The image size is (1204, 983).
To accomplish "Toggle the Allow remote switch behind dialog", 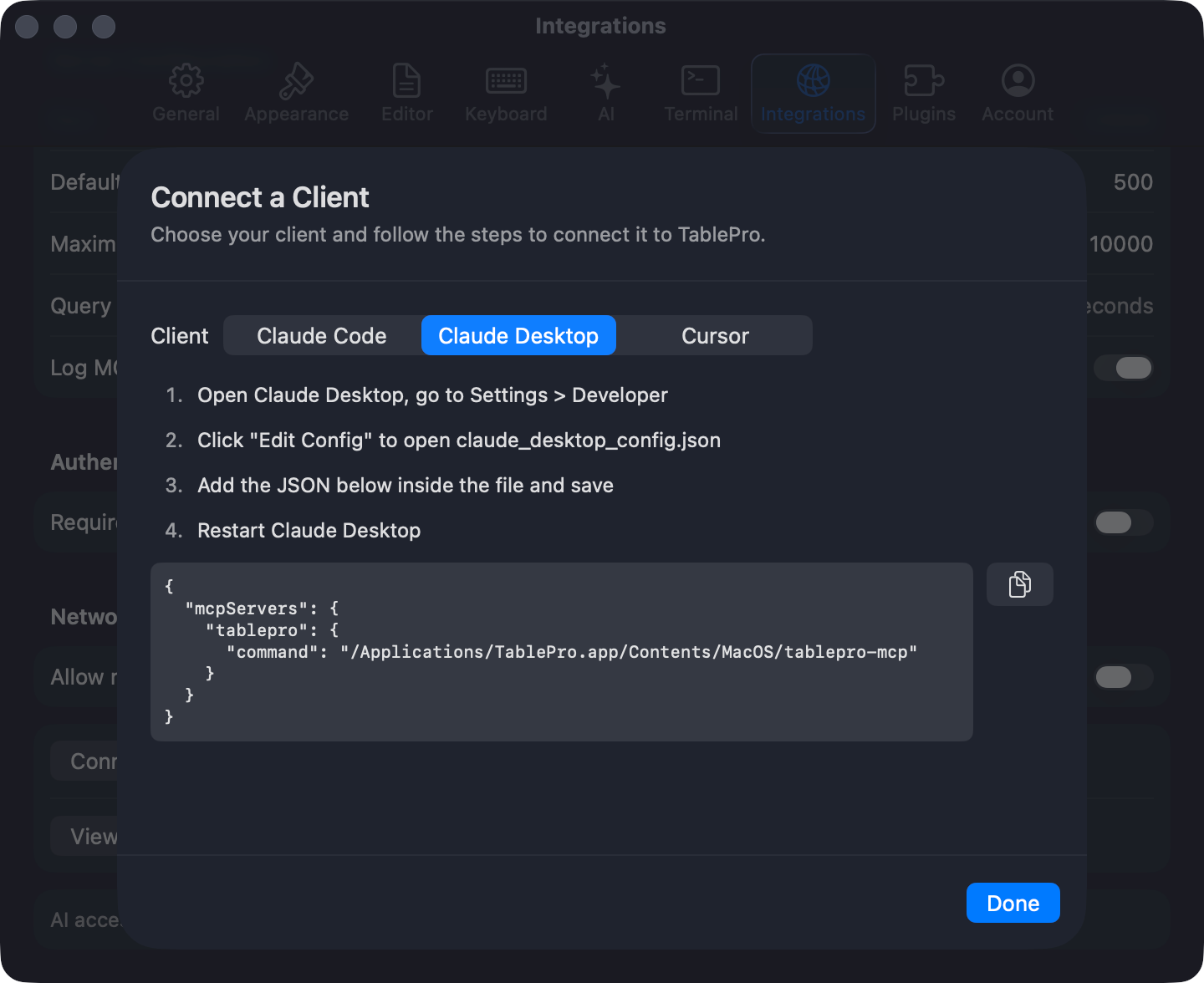I will pyautogui.click(x=1124, y=677).
